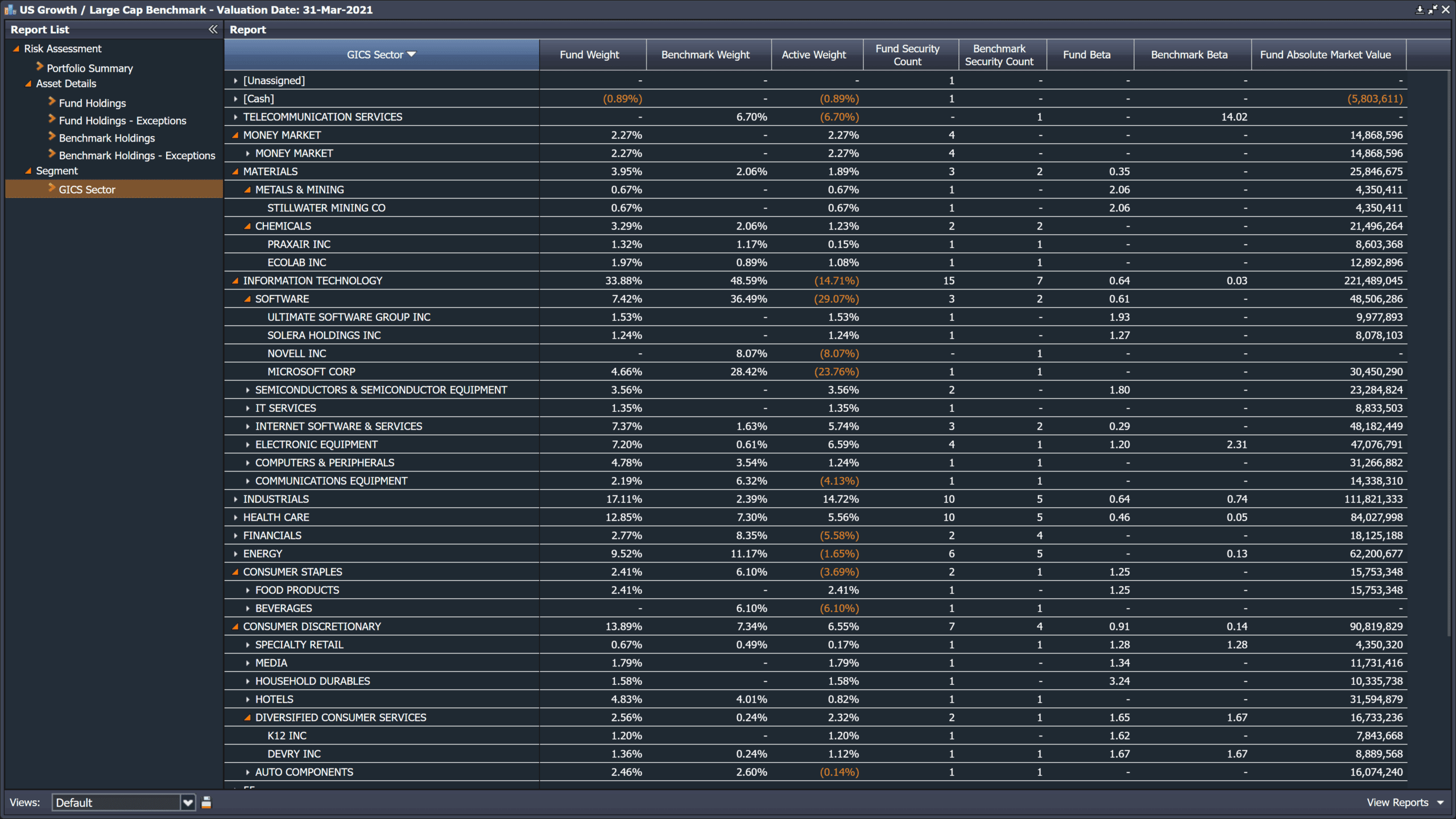
Task: Open GICS Sector column filter arrow
Action: pos(412,55)
